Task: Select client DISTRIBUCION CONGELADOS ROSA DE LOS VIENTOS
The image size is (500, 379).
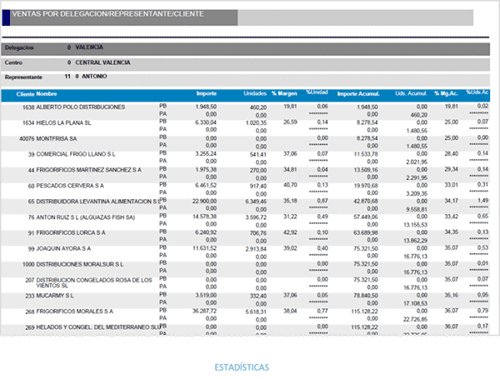Action: coord(94,283)
